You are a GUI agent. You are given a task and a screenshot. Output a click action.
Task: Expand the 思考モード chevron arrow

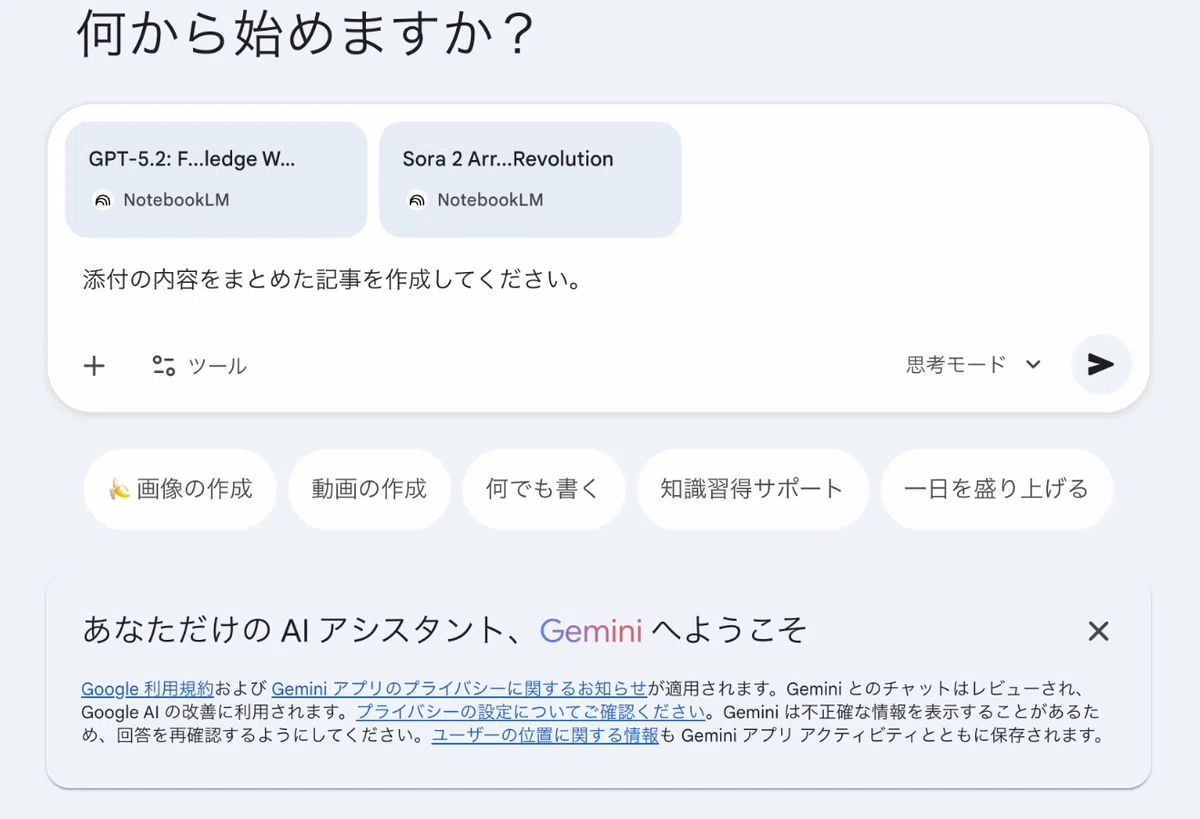[1033, 365]
